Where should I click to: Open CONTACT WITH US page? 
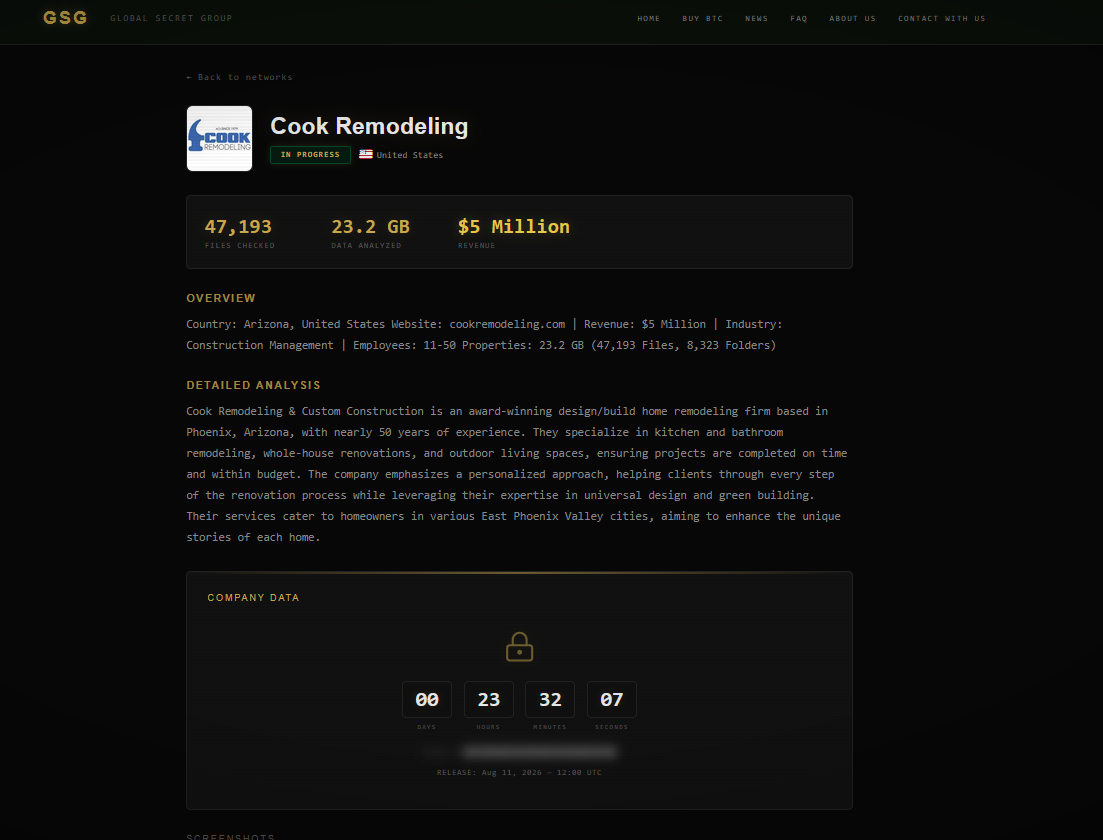point(941,18)
